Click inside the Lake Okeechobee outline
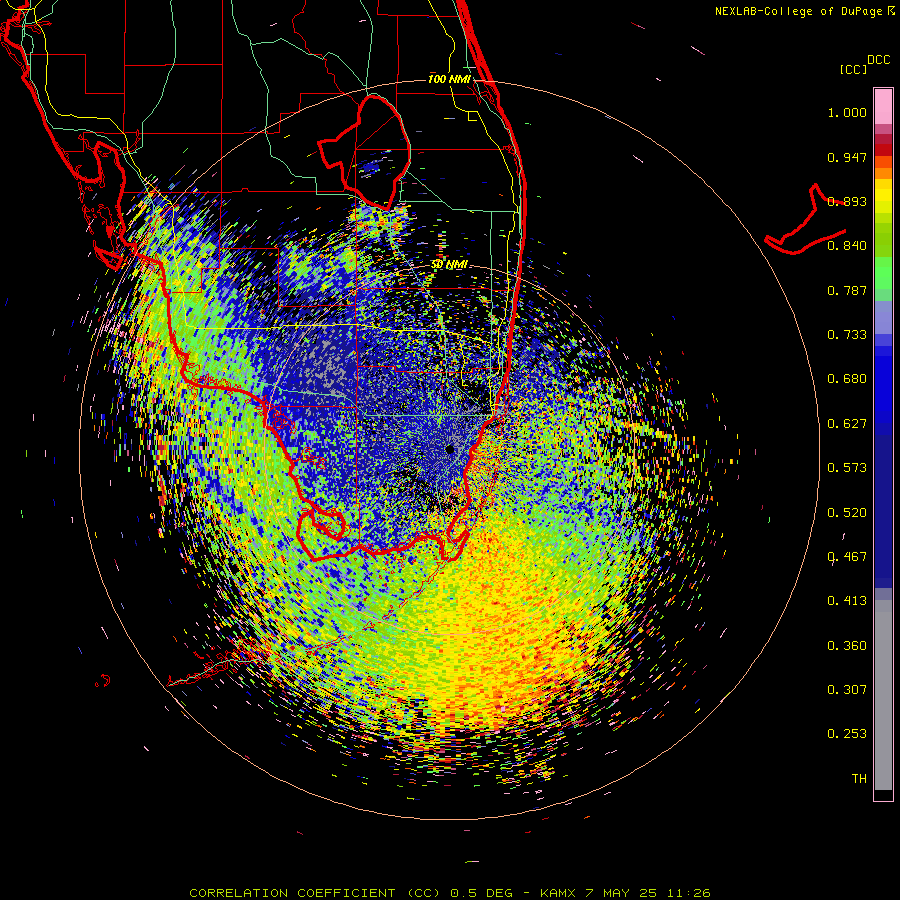This screenshot has height=900, width=900. [373, 152]
